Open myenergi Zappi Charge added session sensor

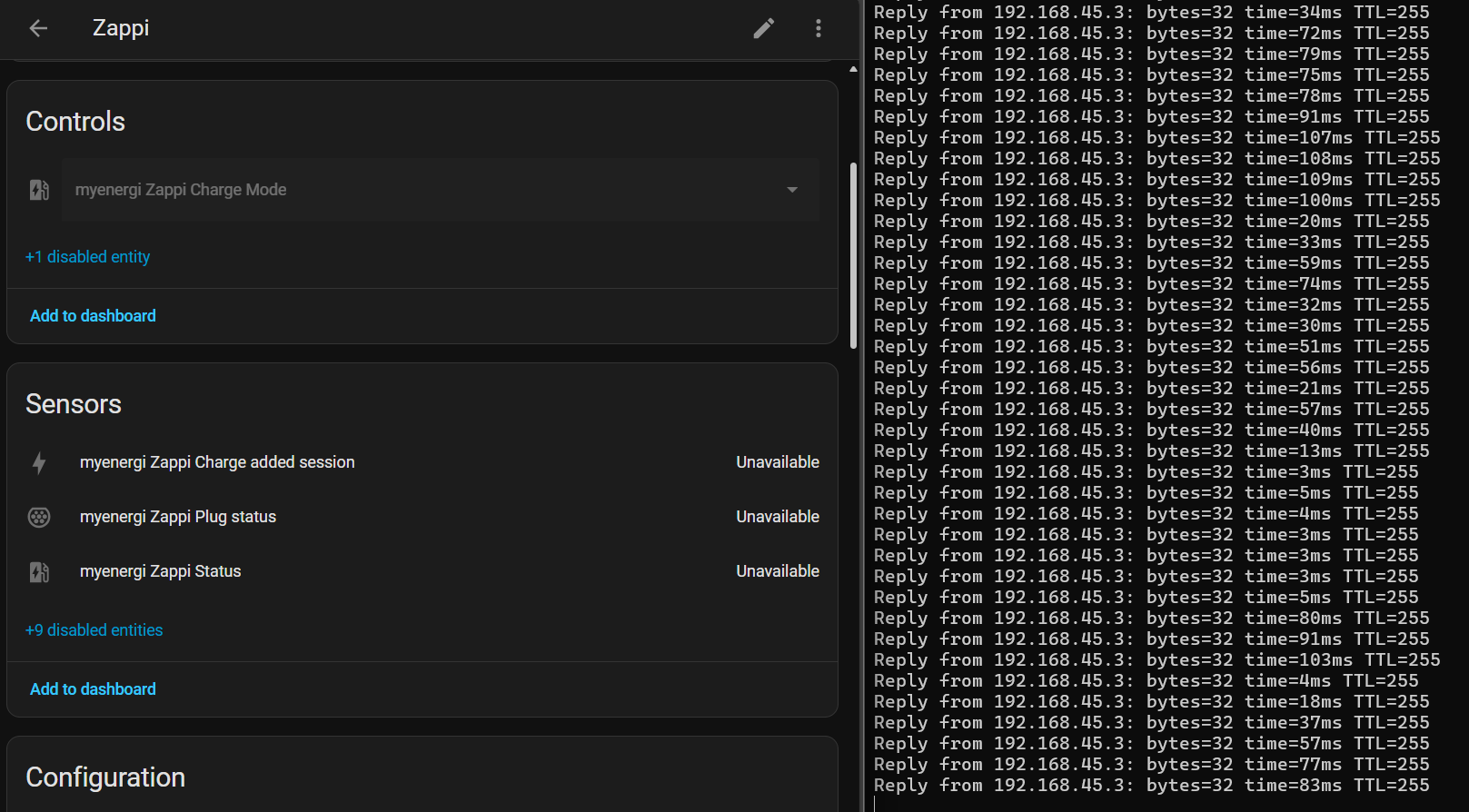click(x=217, y=462)
